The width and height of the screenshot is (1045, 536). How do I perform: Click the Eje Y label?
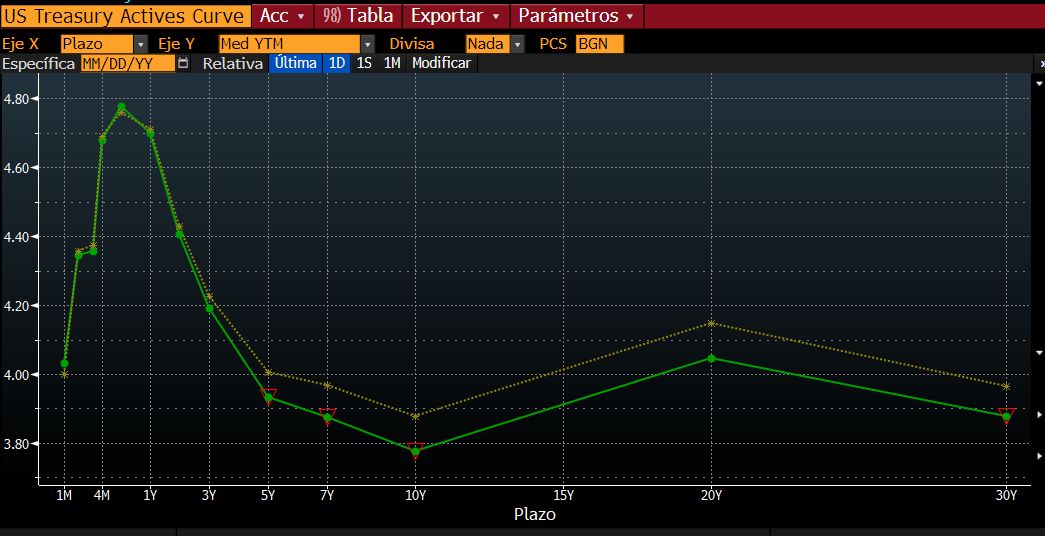click(x=177, y=44)
